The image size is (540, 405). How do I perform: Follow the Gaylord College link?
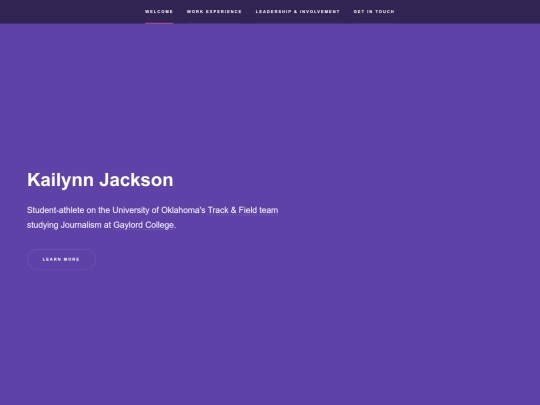click(144, 225)
